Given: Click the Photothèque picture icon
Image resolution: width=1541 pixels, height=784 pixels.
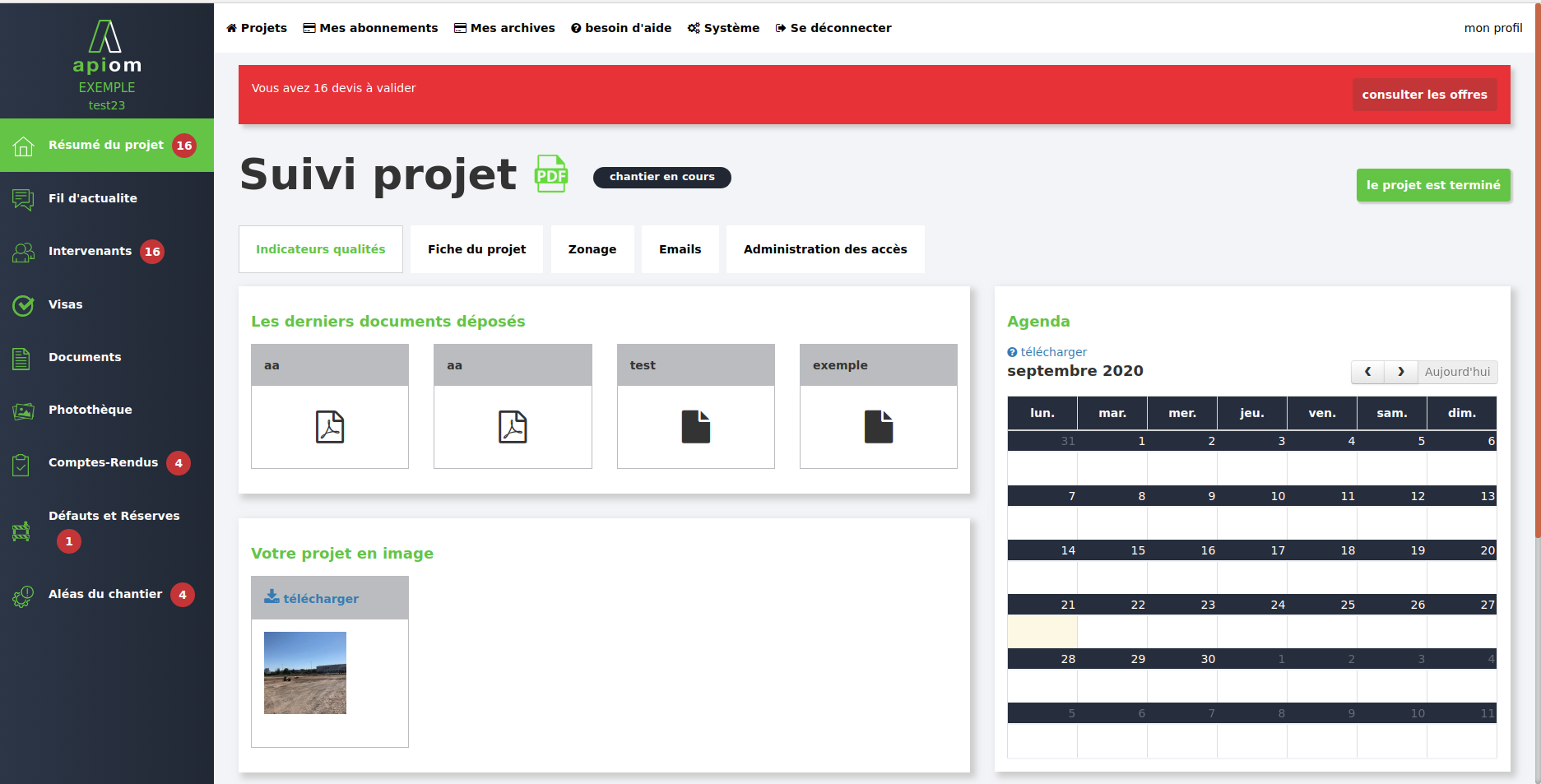Looking at the screenshot, I should tap(23, 411).
